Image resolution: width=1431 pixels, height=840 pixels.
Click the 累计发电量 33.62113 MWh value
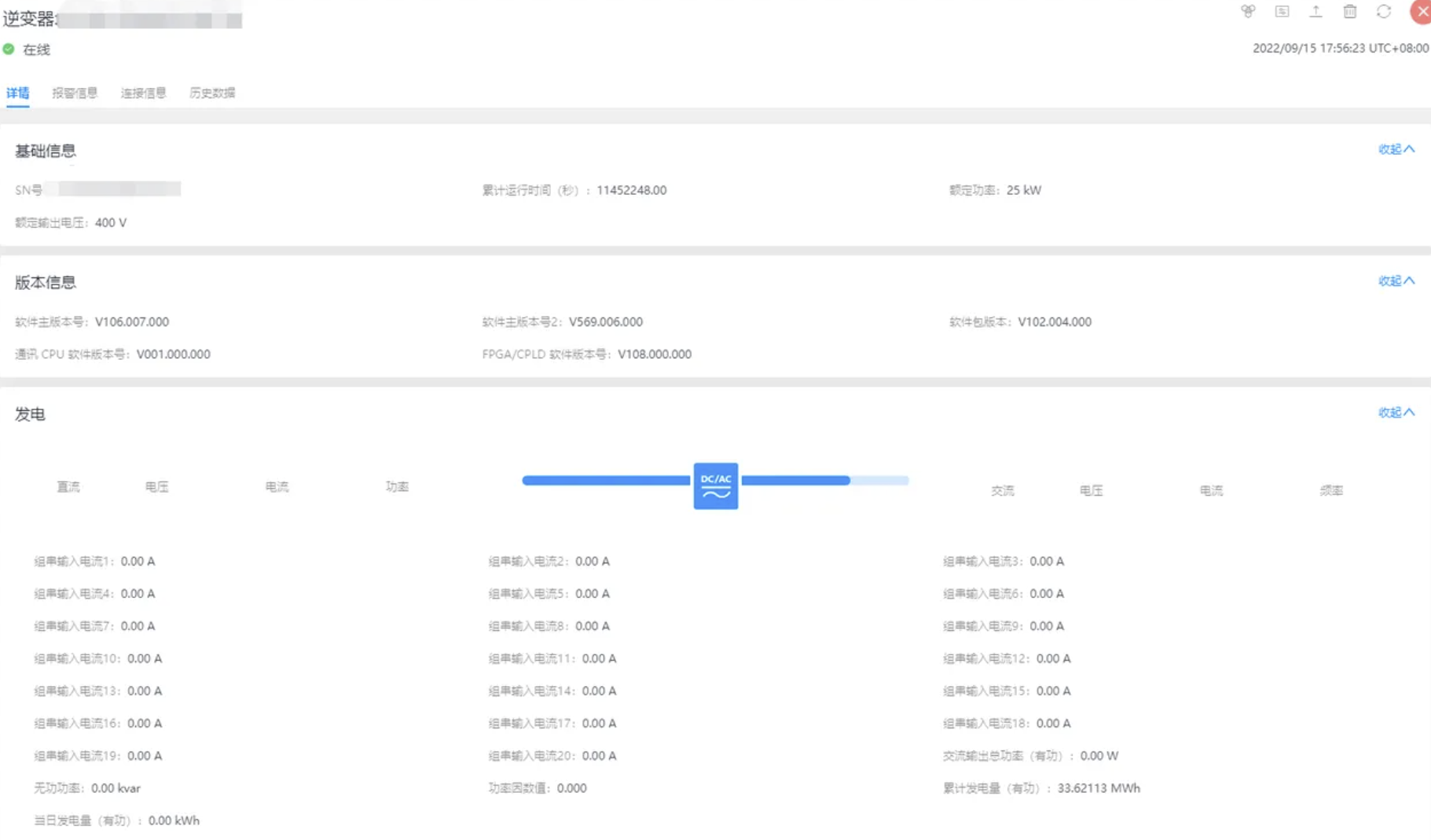1099,787
